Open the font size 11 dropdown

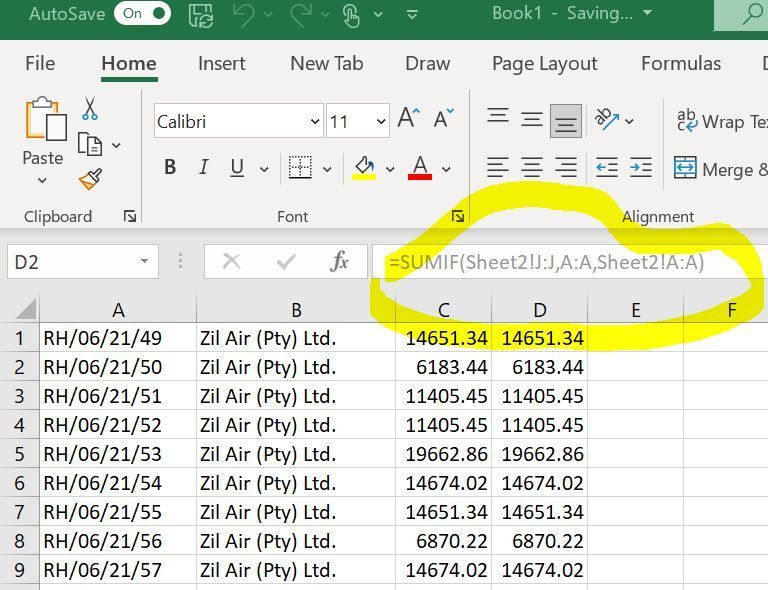[381, 121]
